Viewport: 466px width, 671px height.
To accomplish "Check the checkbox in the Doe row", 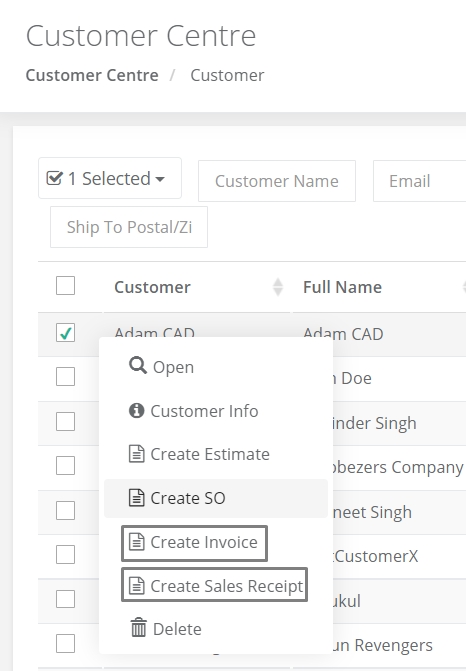I will 65,377.
